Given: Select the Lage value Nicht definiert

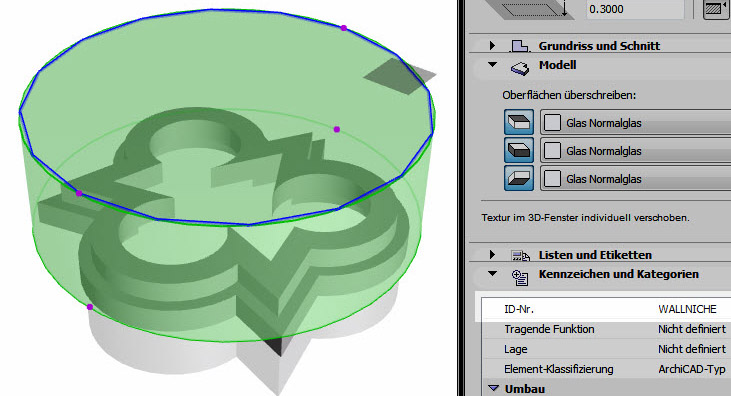Looking at the screenshot, I should tap(692, 349).
